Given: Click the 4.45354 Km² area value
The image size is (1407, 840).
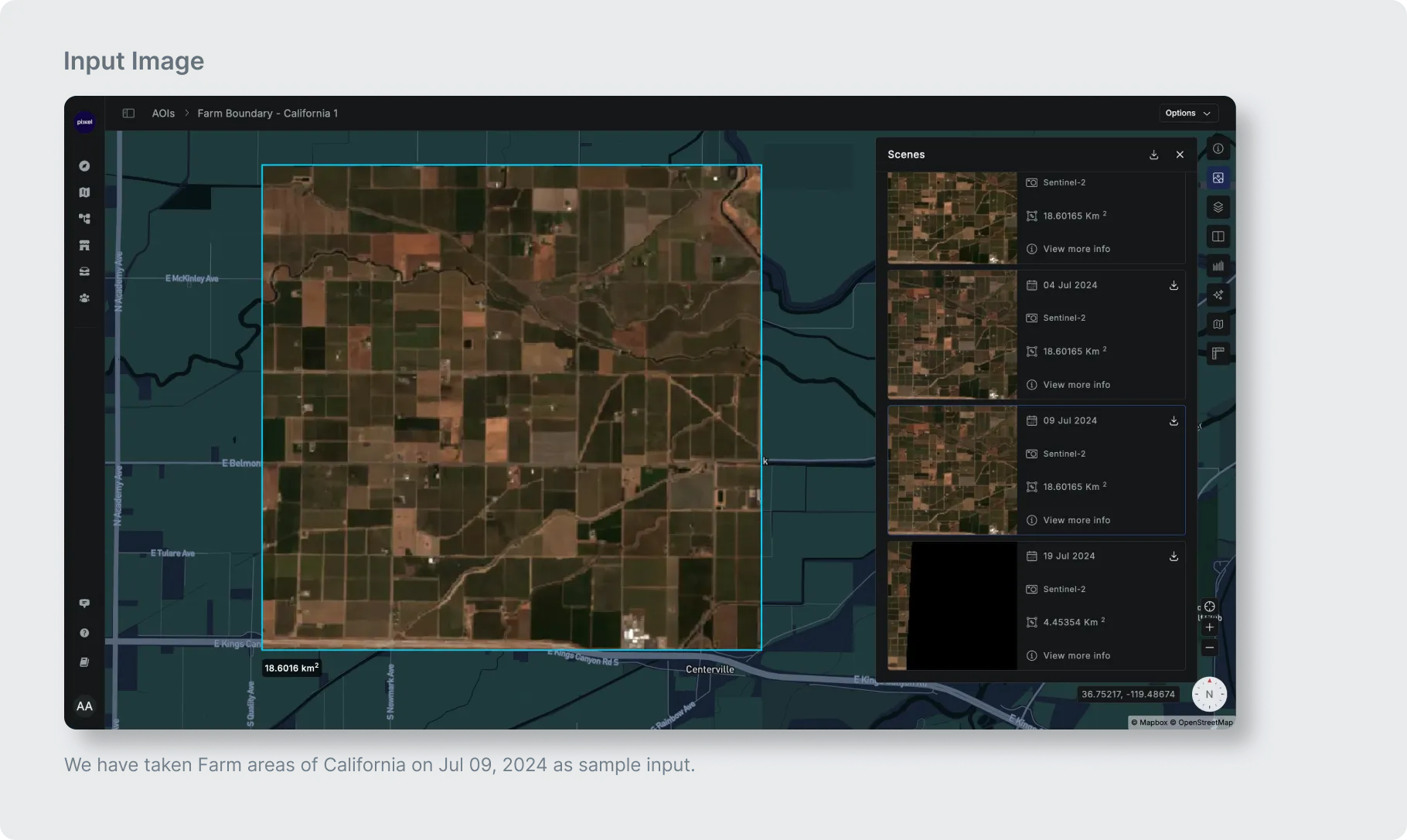Looking at the screenshot, I should pyautogui.click(x=1074, y=622).
